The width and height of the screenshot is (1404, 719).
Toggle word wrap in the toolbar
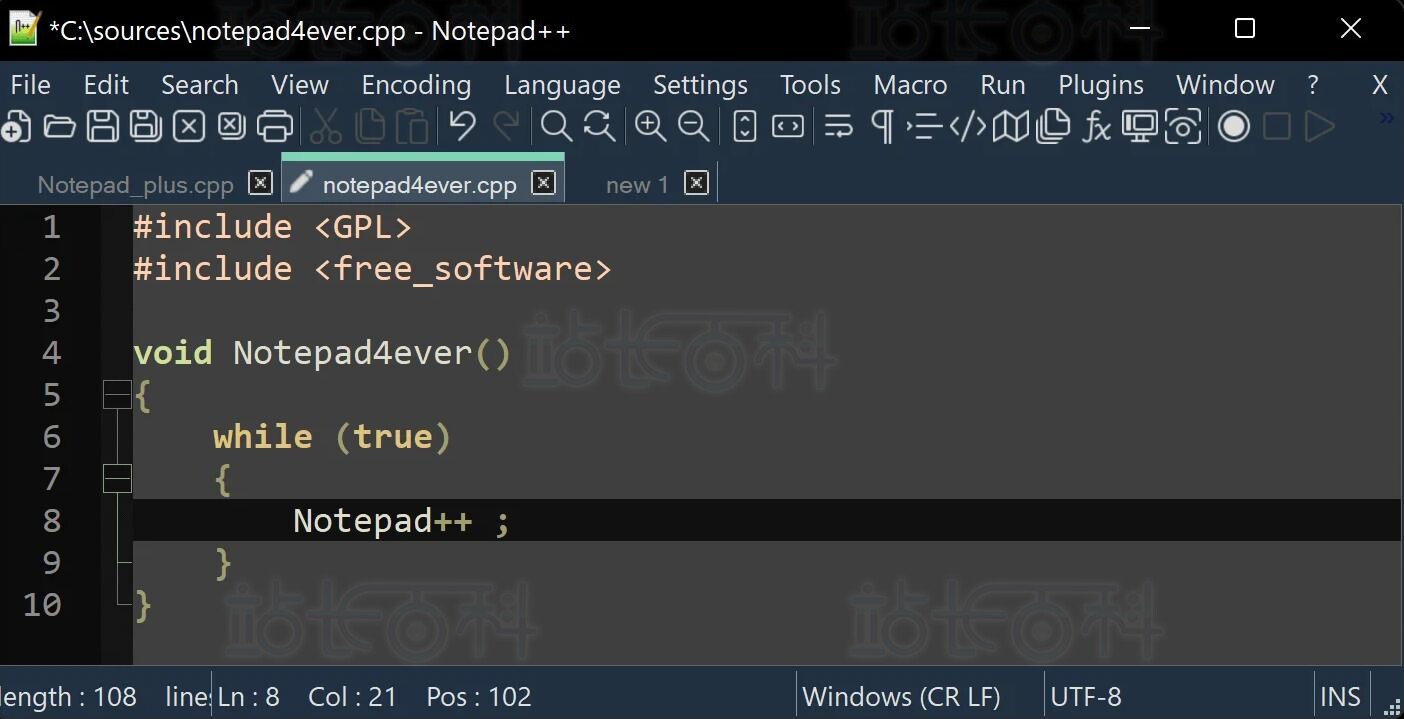tap(838, 127)
